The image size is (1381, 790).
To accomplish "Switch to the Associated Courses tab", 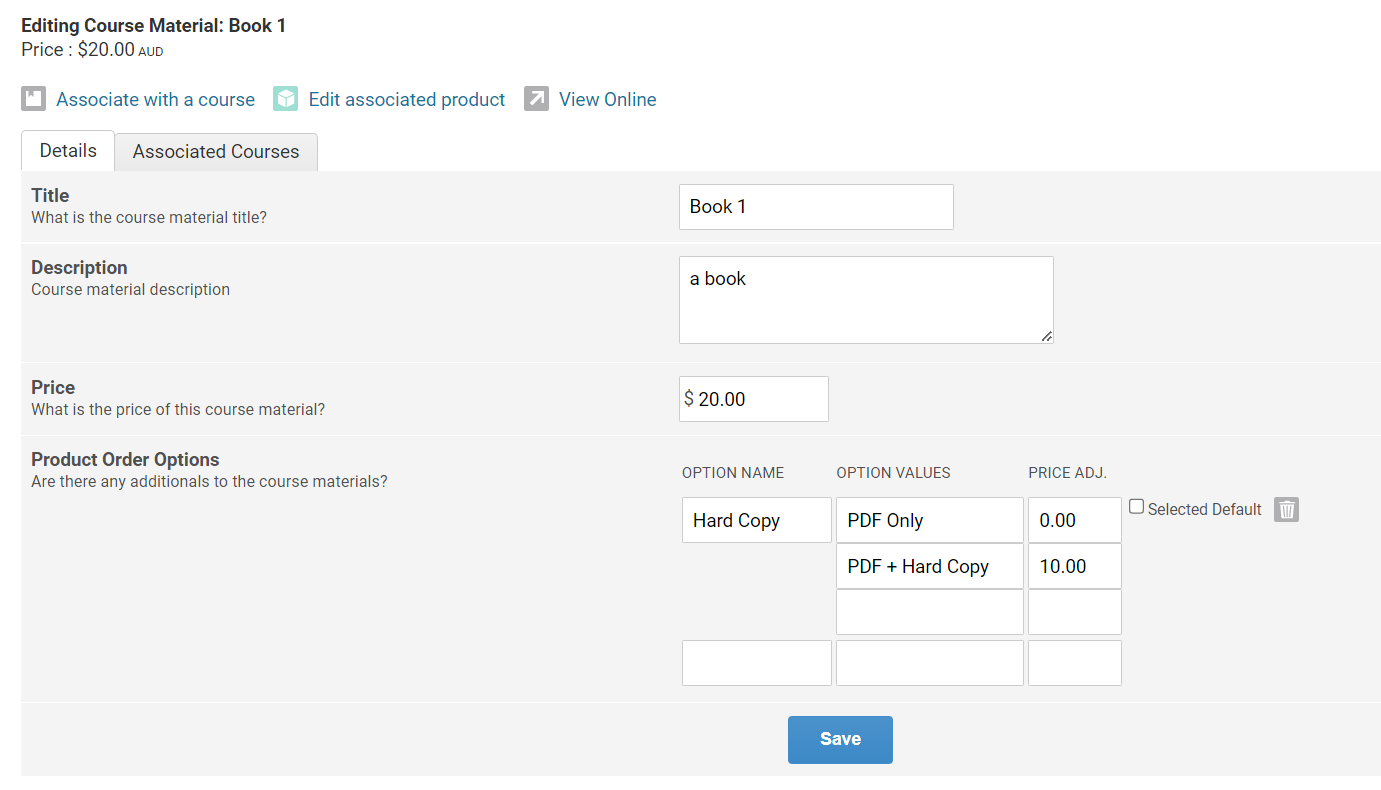I will [x=216, y=152].
